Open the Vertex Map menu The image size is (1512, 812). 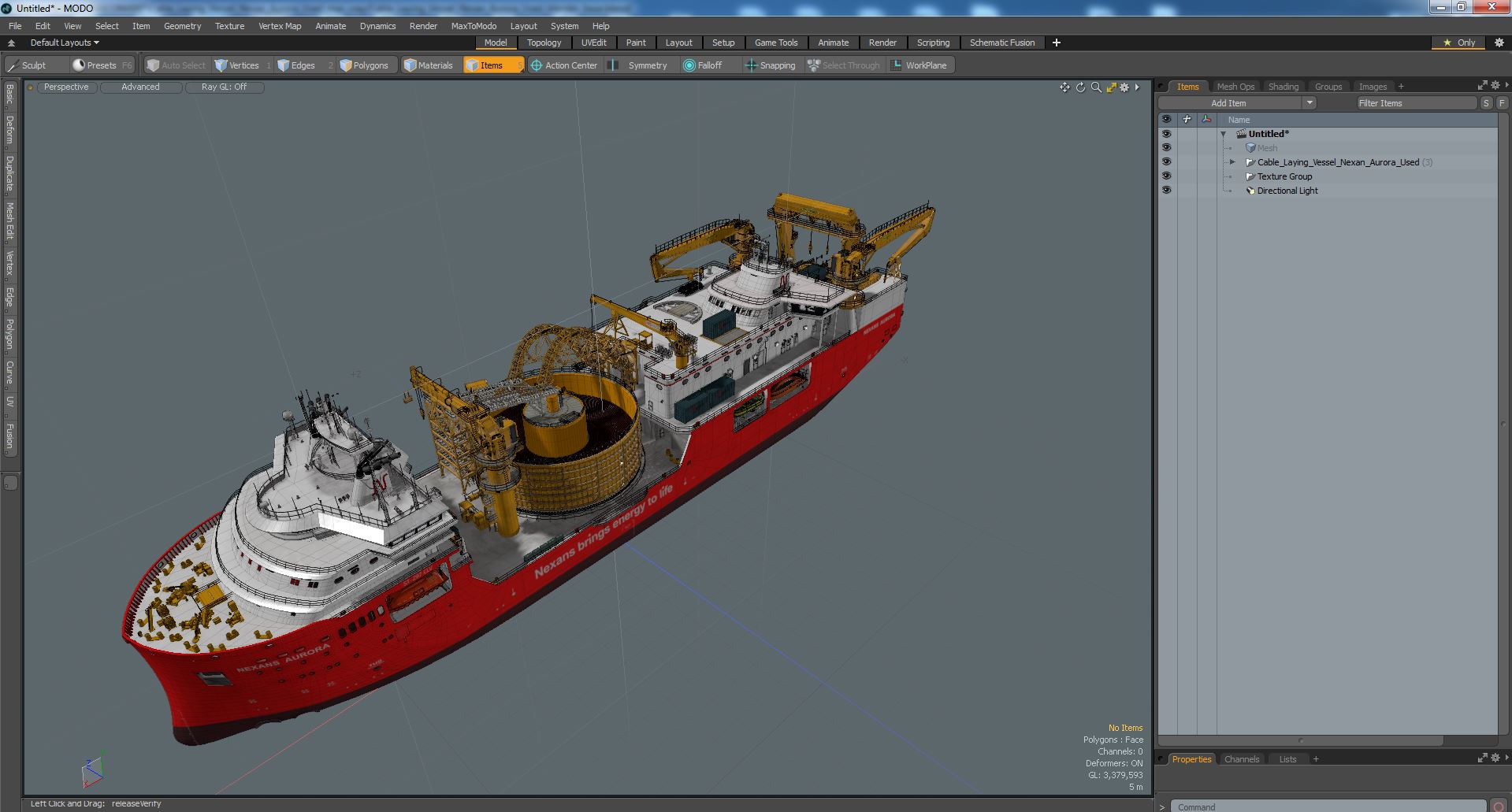[x=280, y=26]
